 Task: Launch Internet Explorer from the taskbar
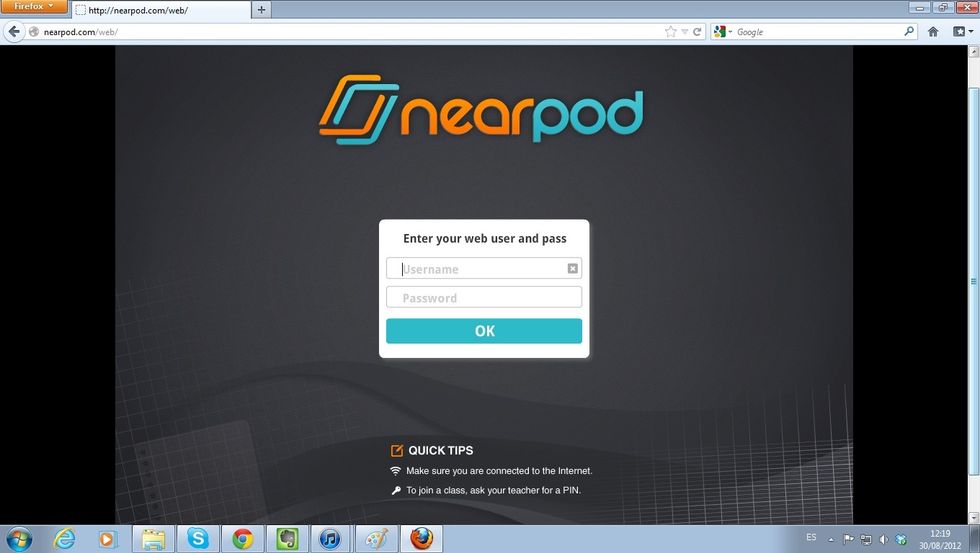[x=64, y=539]
